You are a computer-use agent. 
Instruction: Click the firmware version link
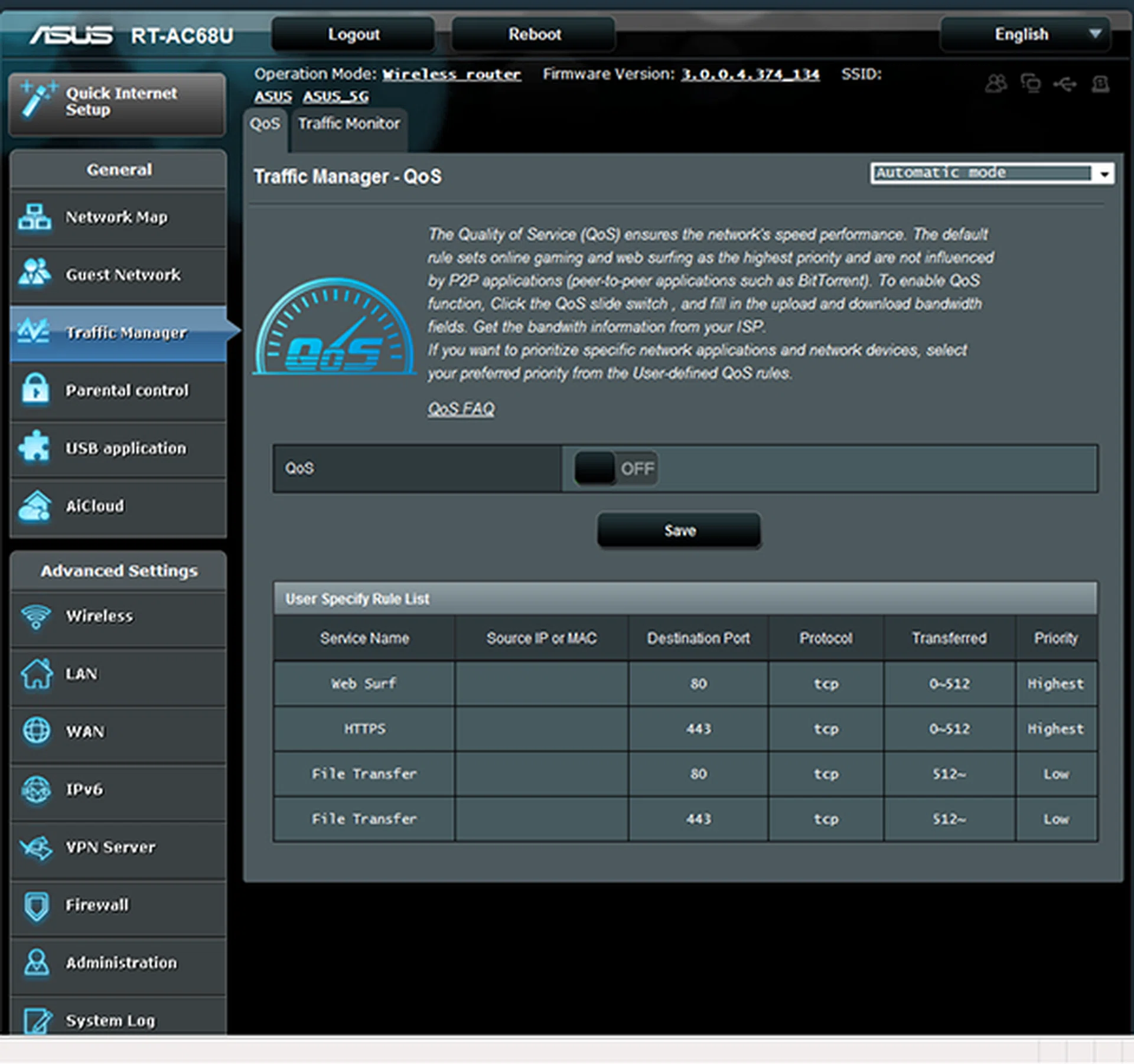tap(750, 74)
